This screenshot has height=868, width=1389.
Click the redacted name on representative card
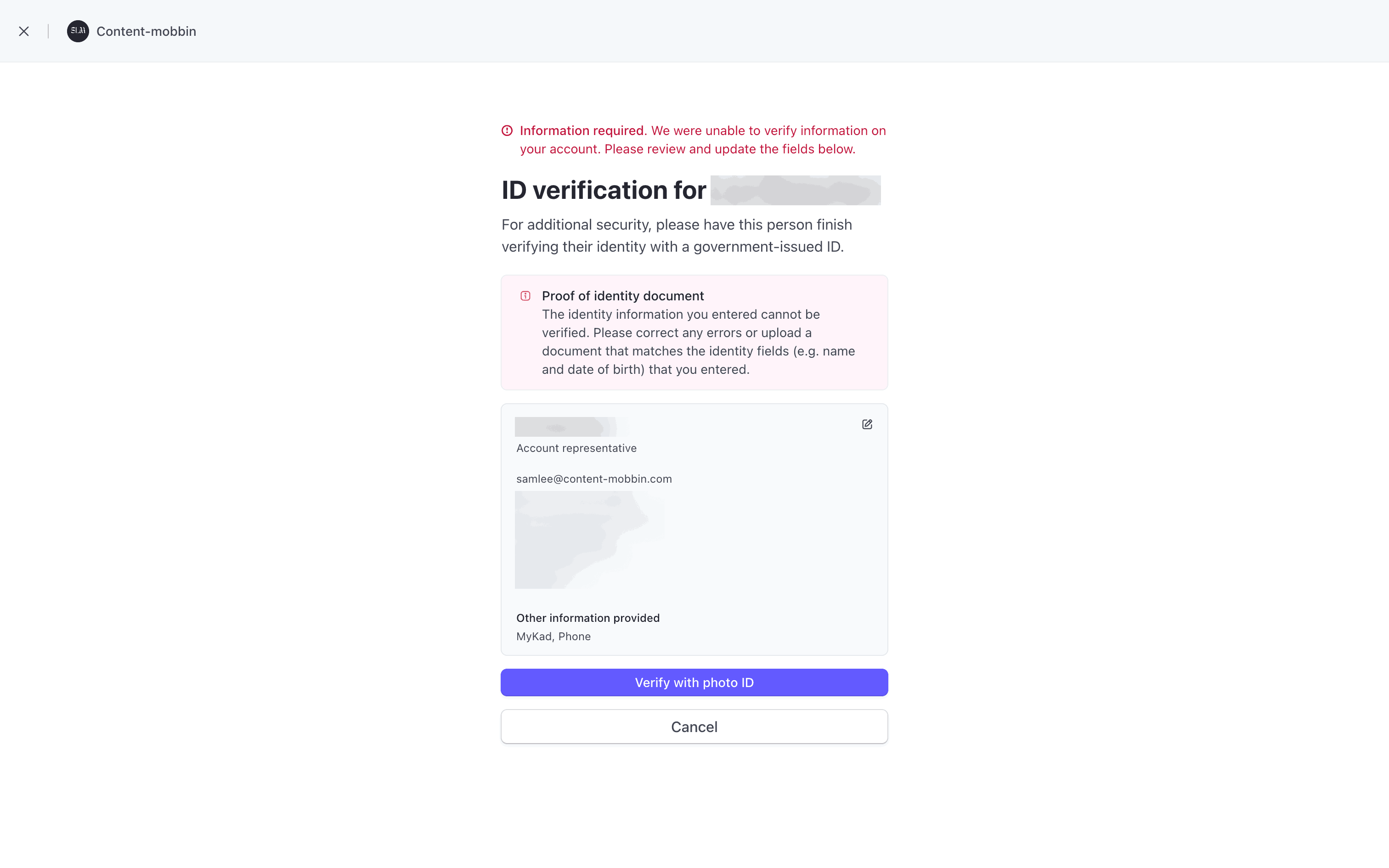click(565, 427)
